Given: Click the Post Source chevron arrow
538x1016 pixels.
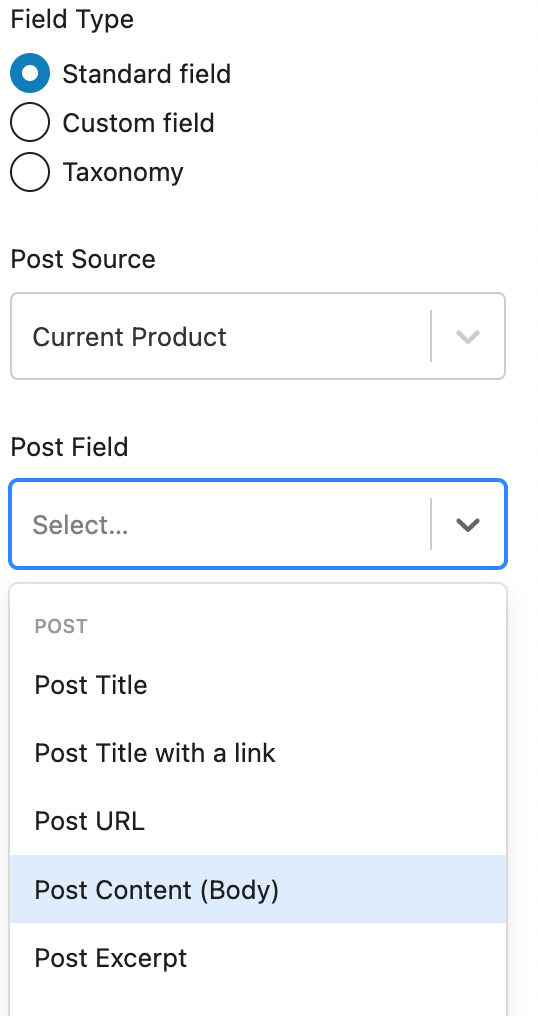Looking at the screenshot, I should 468,337.
